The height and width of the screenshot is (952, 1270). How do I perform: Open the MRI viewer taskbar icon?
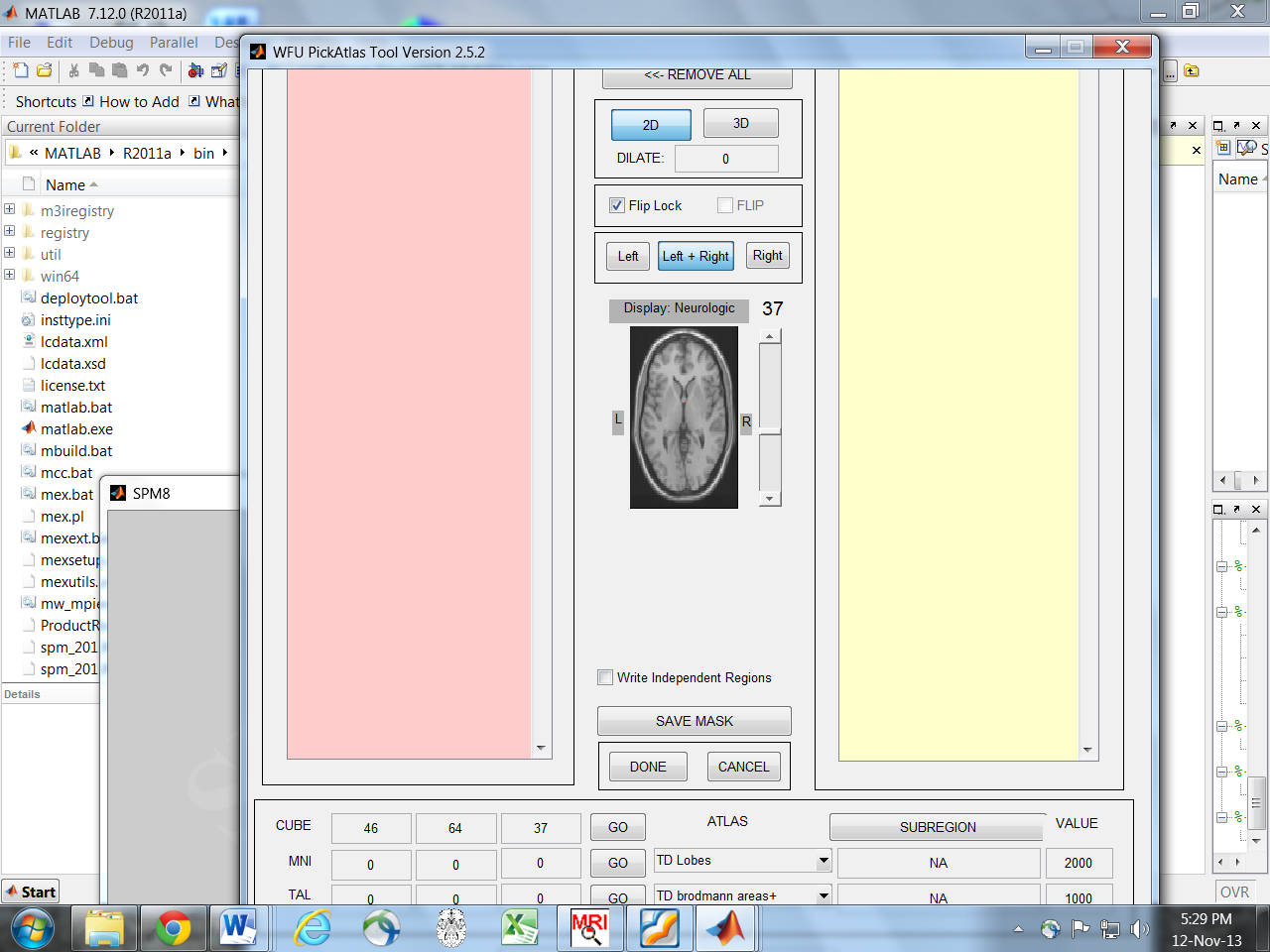(x=589, y=929)
